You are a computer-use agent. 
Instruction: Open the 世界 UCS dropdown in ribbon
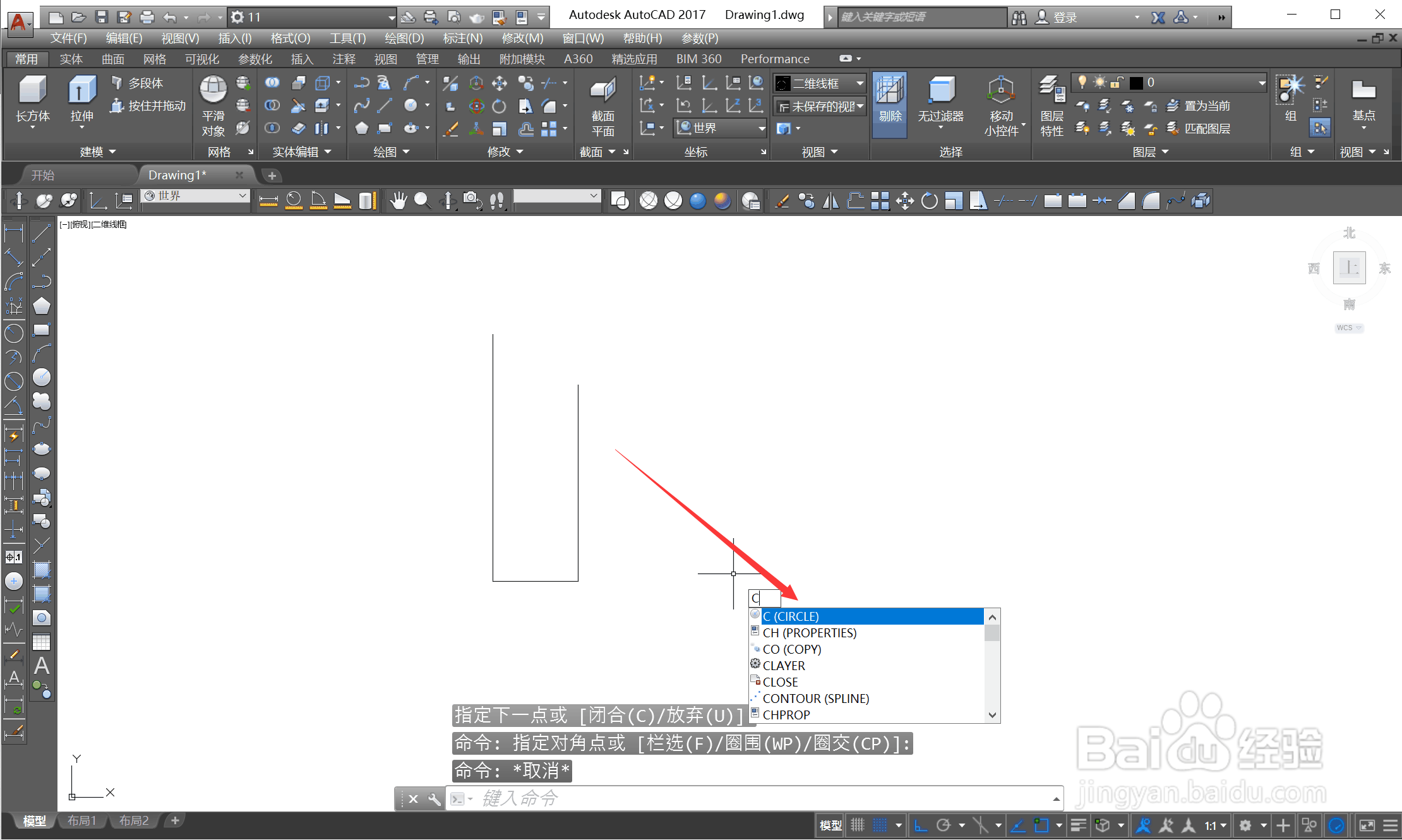point(762,128)
